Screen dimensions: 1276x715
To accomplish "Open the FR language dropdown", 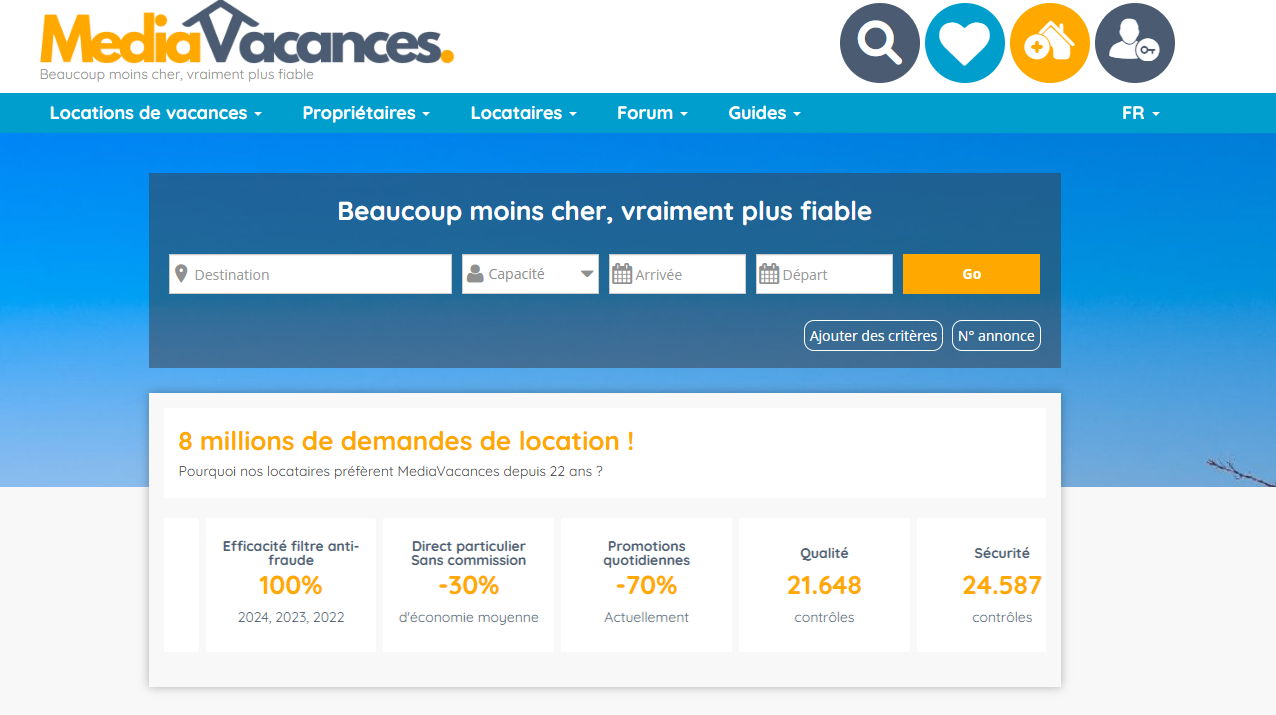I will (x=1140, y=113).
